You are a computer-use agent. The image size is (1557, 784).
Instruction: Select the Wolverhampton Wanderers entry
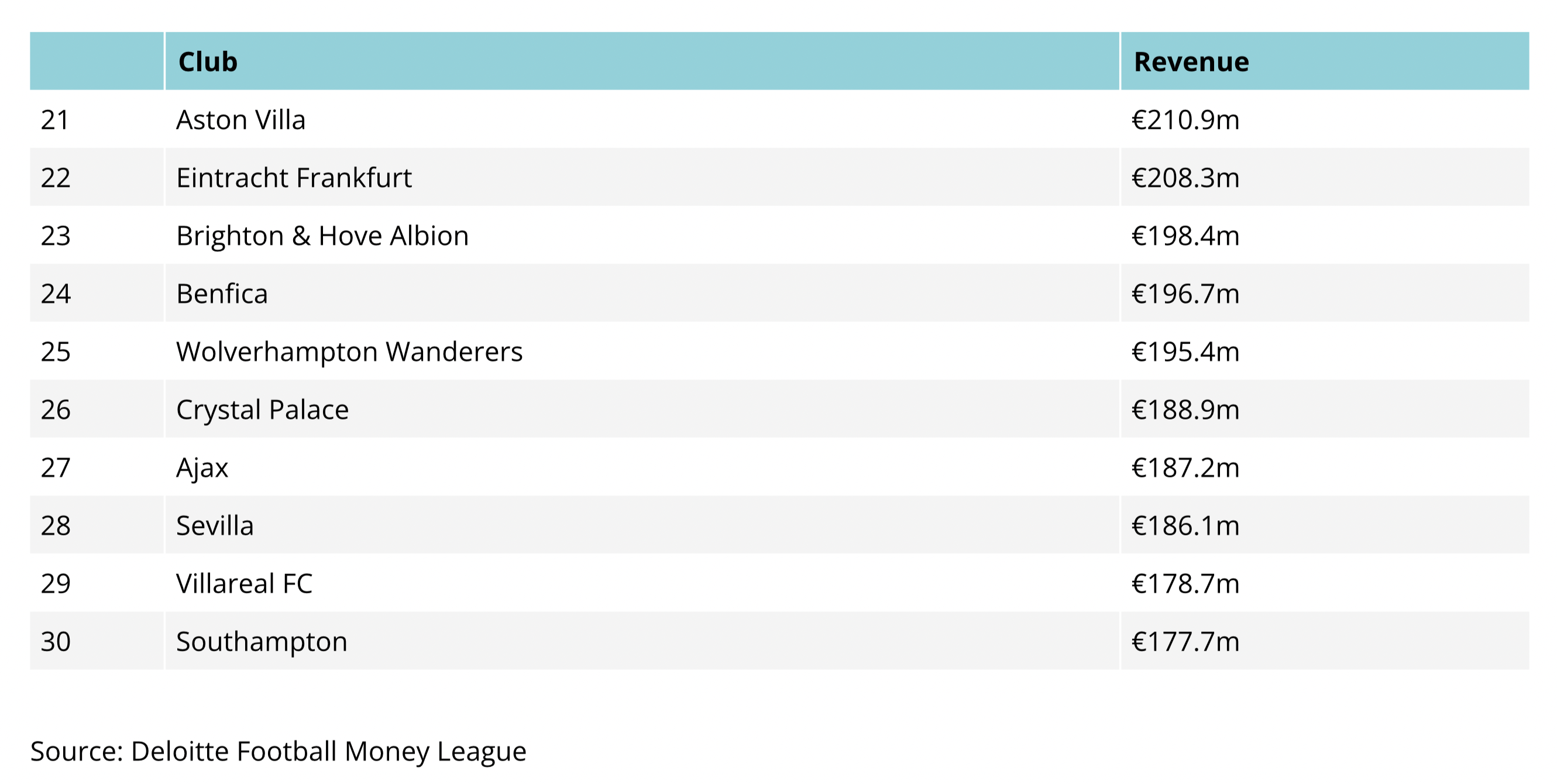click(x=349, y=352)
